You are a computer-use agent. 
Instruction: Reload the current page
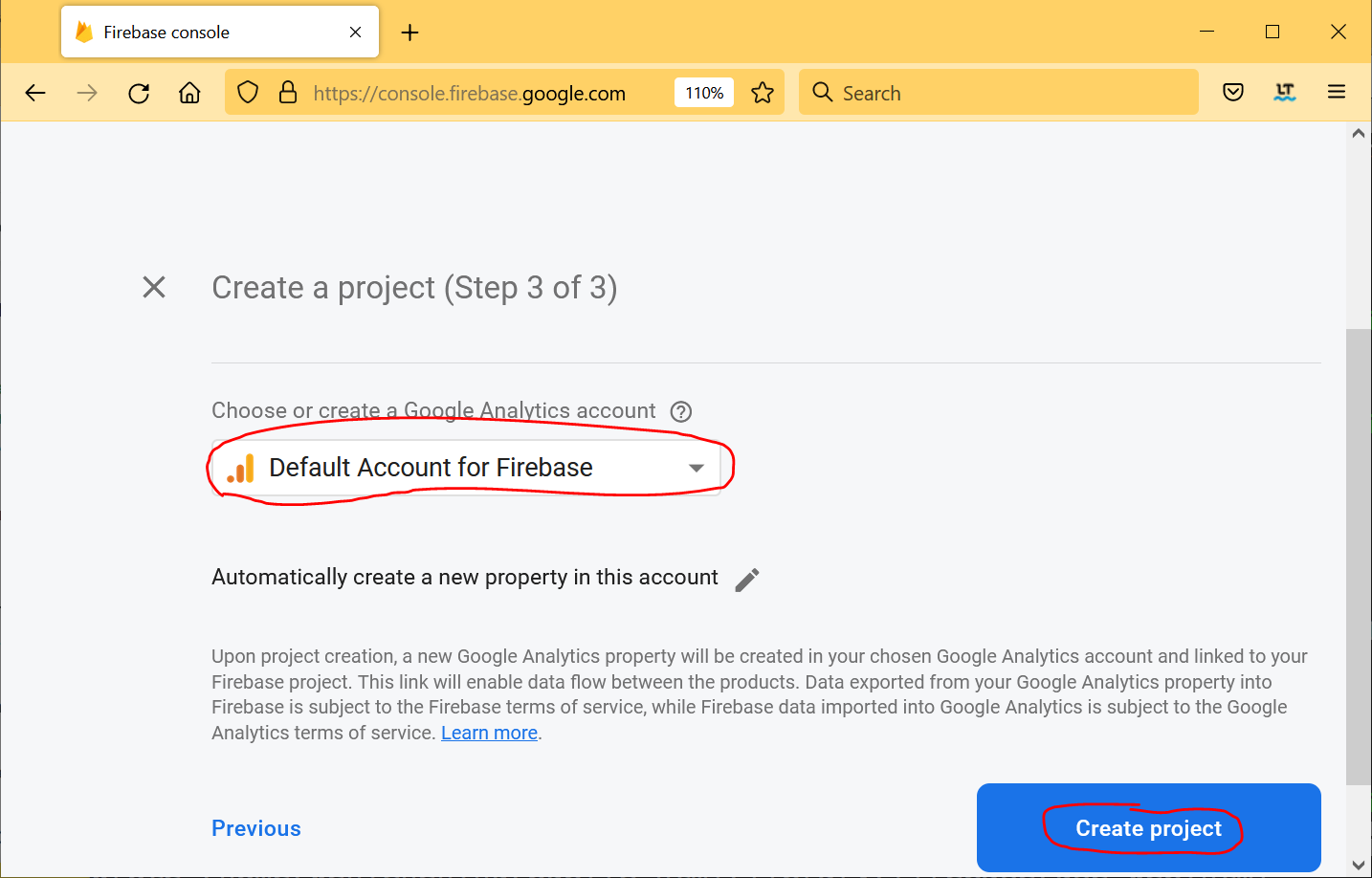[139, 93]
